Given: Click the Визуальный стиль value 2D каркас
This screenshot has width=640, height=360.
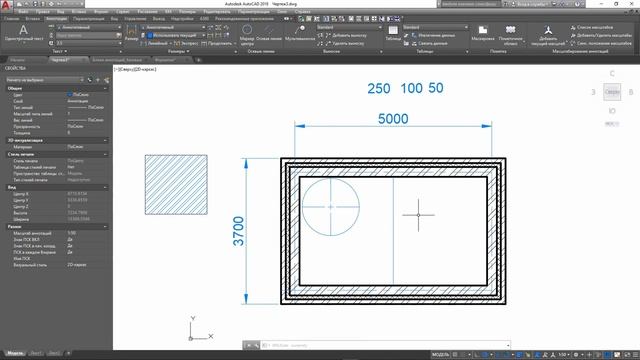Looking at the screenshot, I should click(x=77, y=265).
